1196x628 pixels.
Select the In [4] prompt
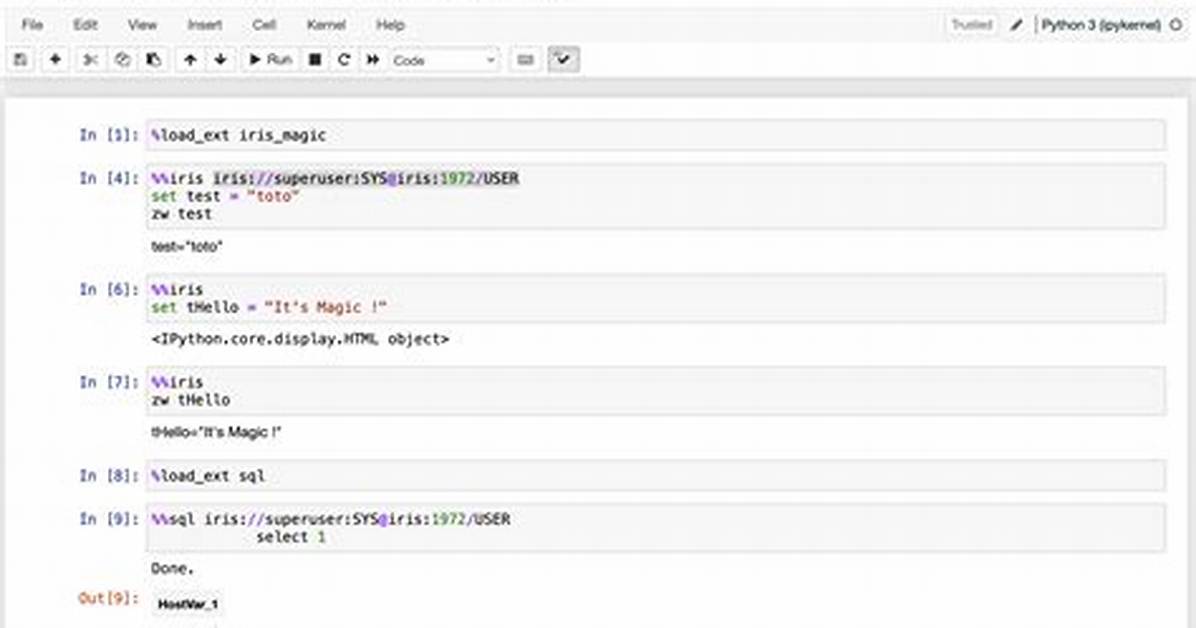click(x=109, y=178)
